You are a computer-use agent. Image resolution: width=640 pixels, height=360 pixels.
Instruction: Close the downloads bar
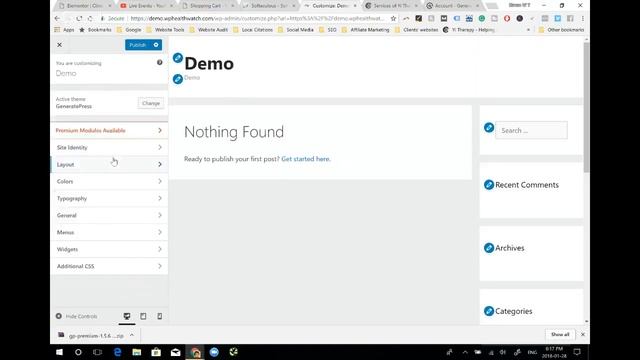click(583, 335)
